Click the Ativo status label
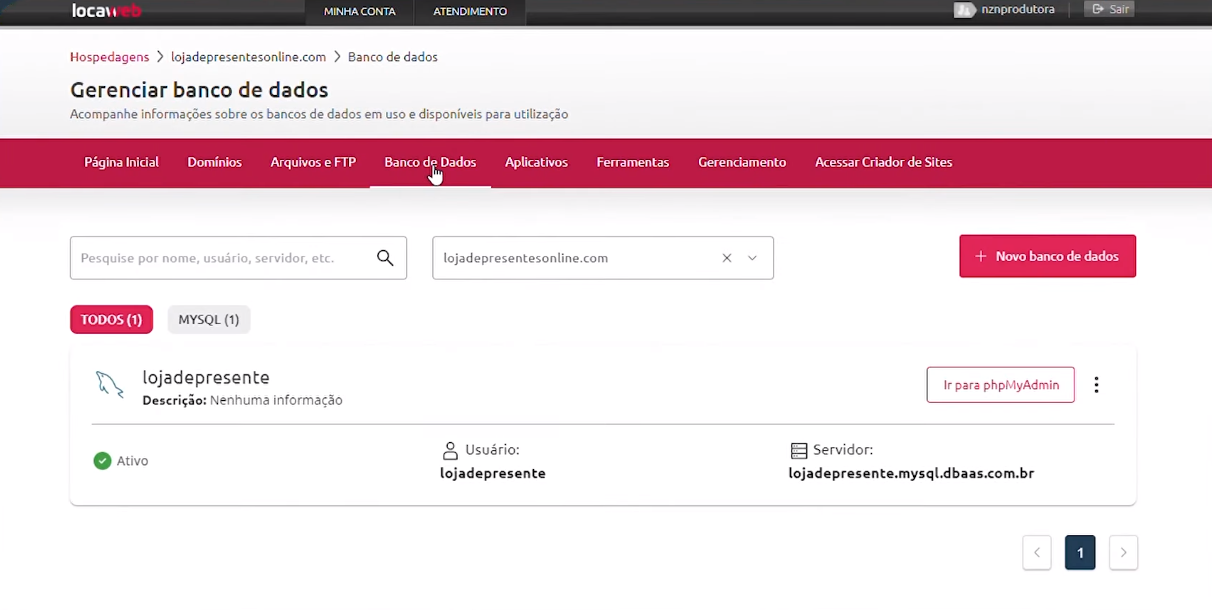The height and width of the screenshot is (610, 1212). pyautogui.click(x=132, y=461)
